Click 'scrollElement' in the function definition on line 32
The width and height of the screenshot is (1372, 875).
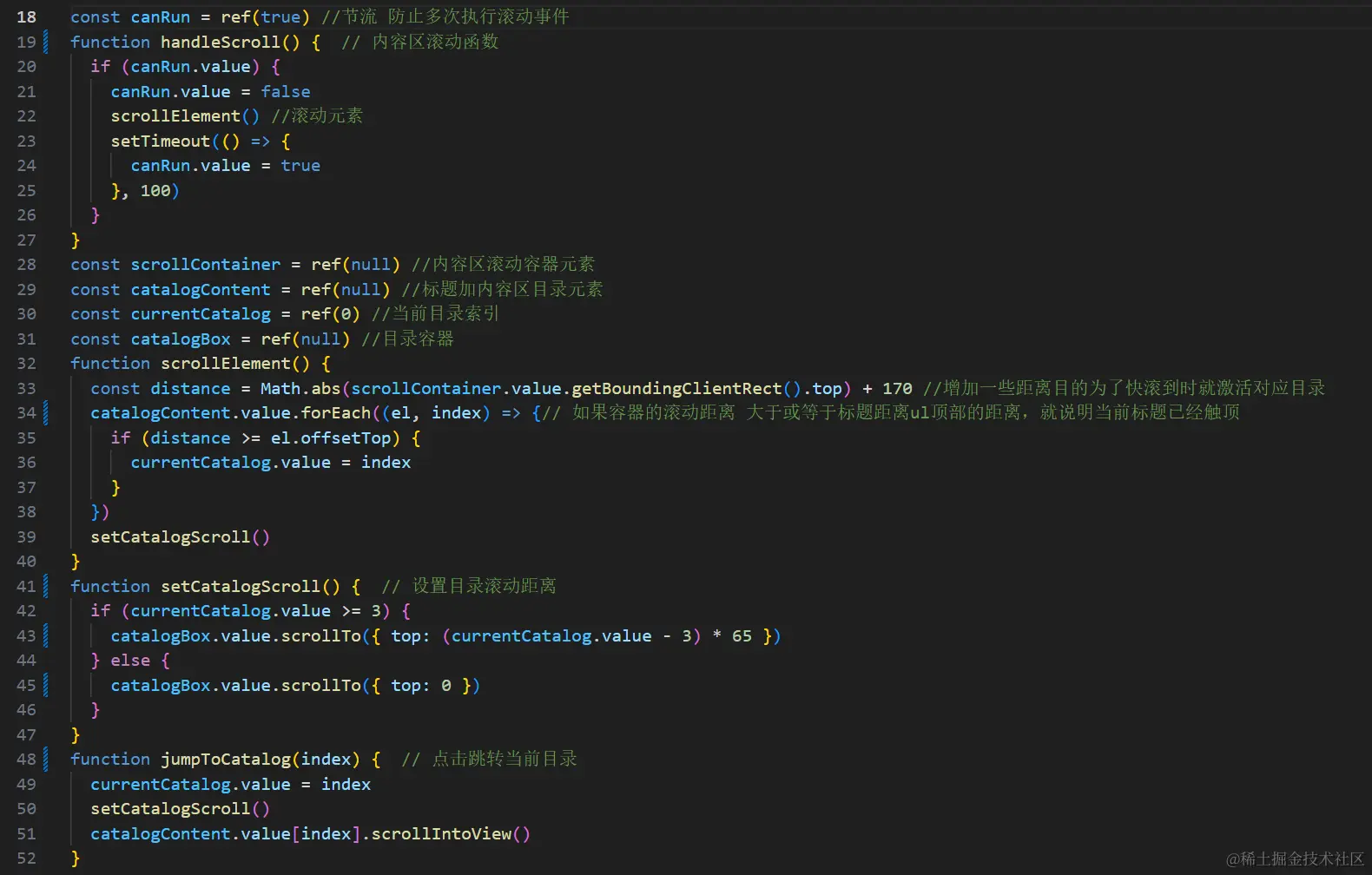pos(226,363)
